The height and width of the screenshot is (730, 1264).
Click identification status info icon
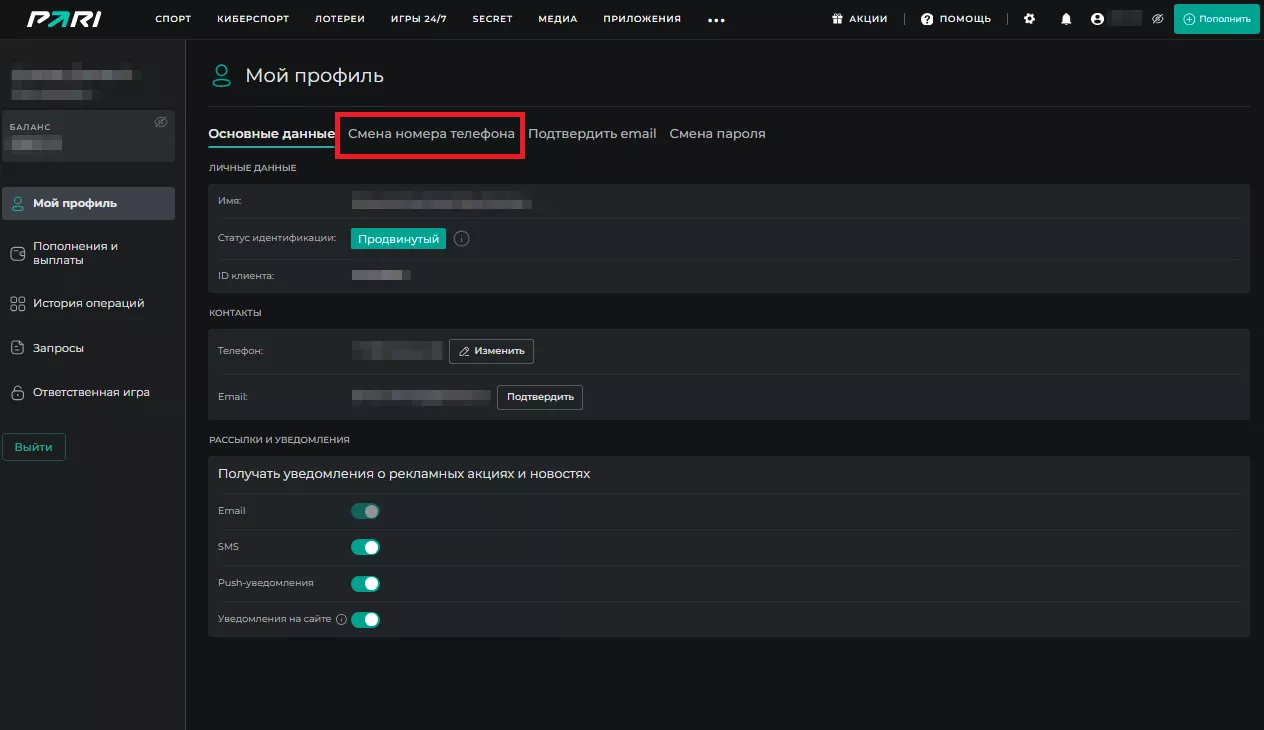tap(462, 239)
